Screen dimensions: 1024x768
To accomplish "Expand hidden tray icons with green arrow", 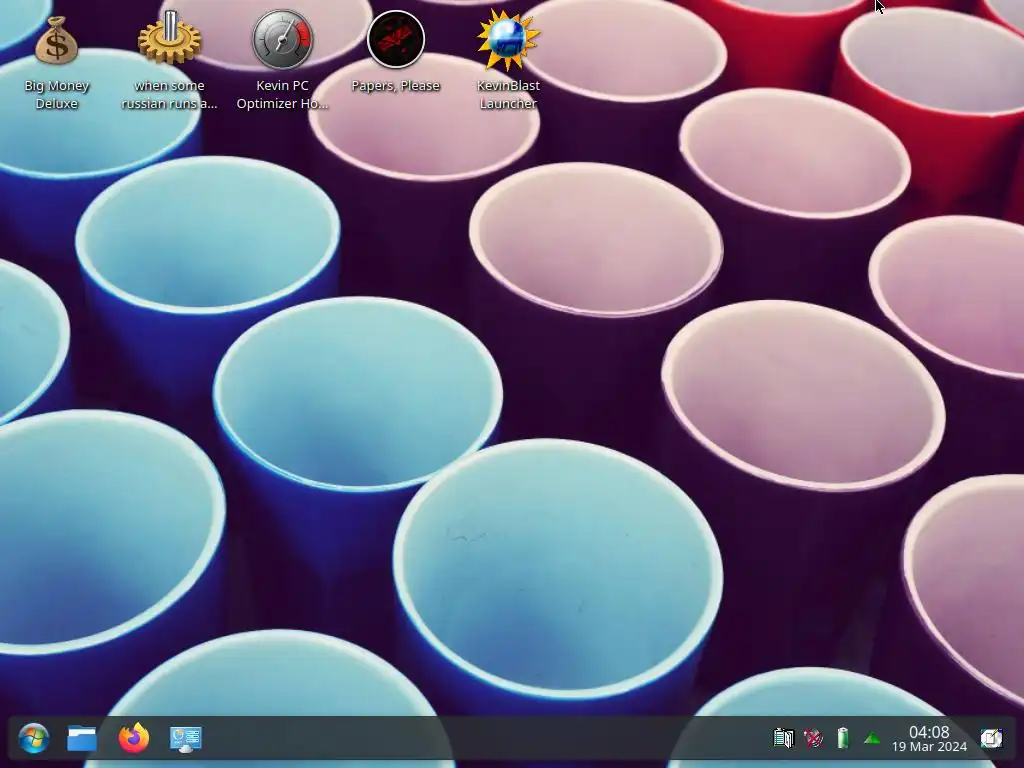I will [x=872, y=739].
